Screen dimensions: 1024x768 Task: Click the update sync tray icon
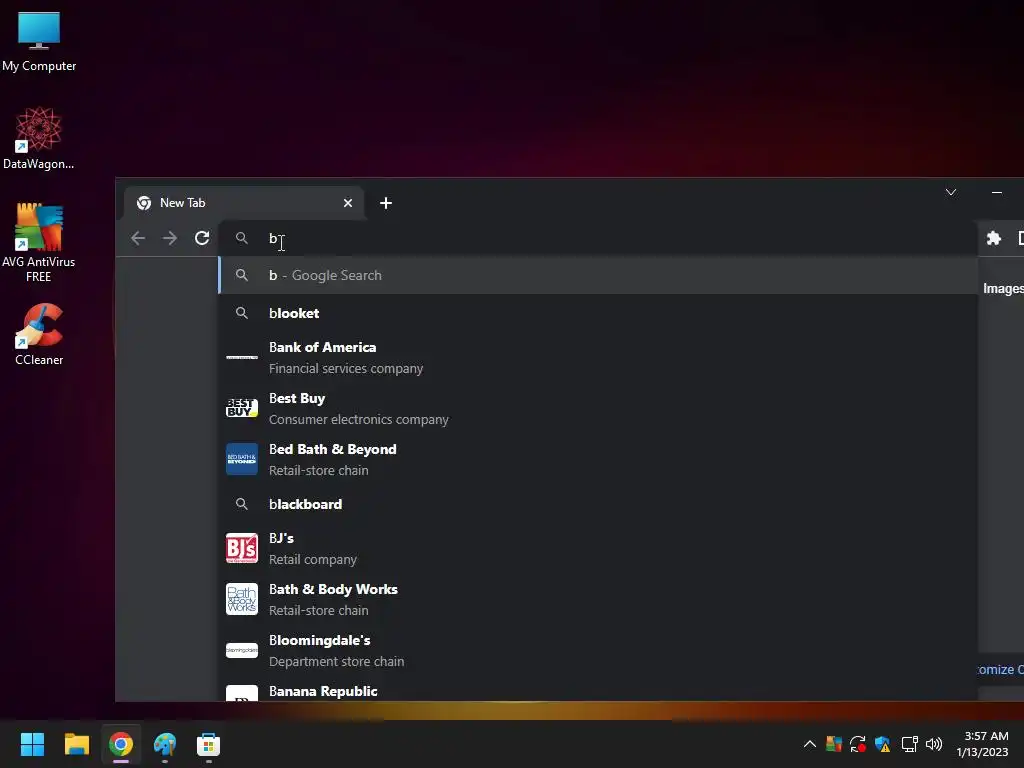[857, 744]
